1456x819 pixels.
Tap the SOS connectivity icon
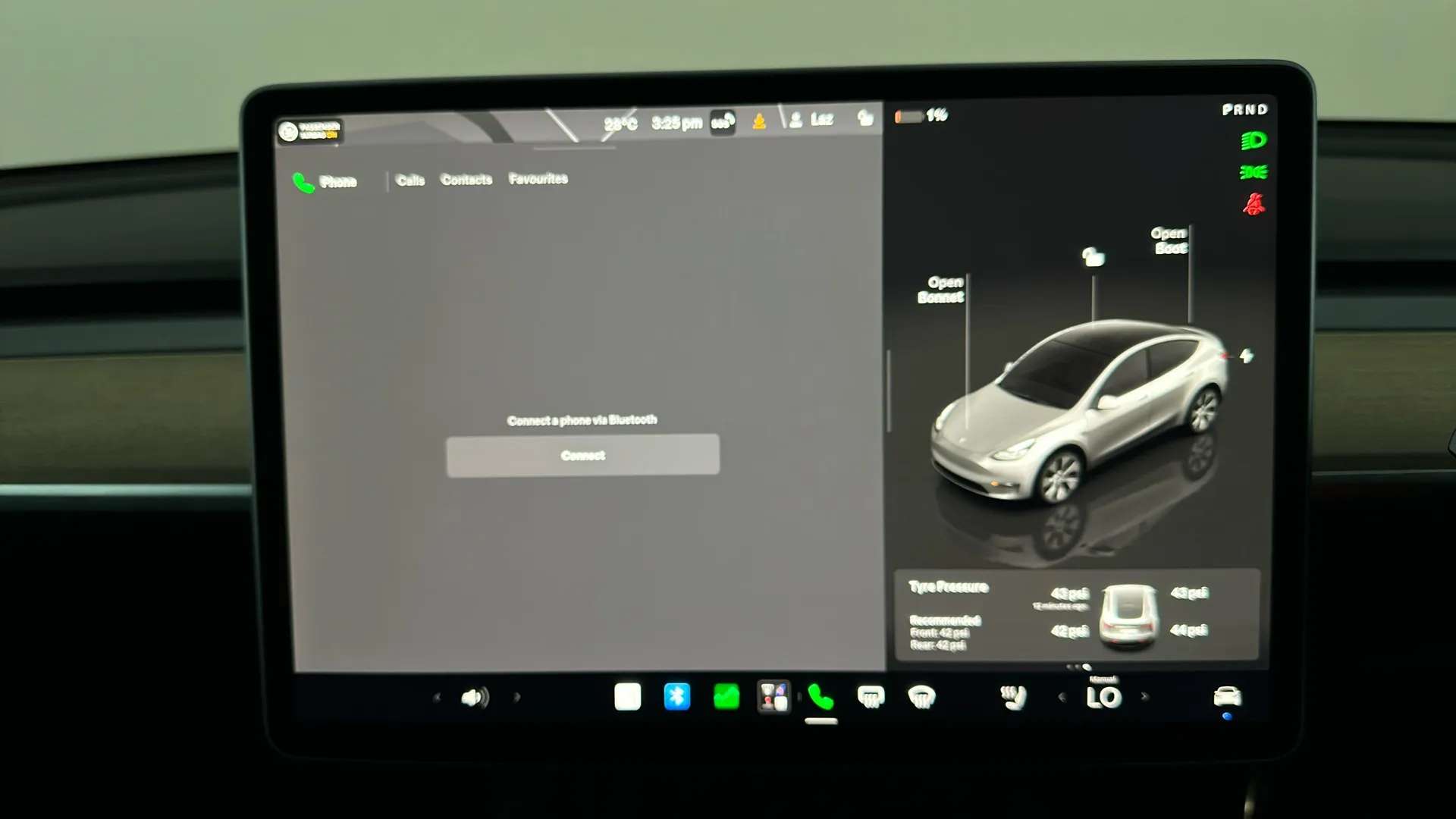(723, 122)
